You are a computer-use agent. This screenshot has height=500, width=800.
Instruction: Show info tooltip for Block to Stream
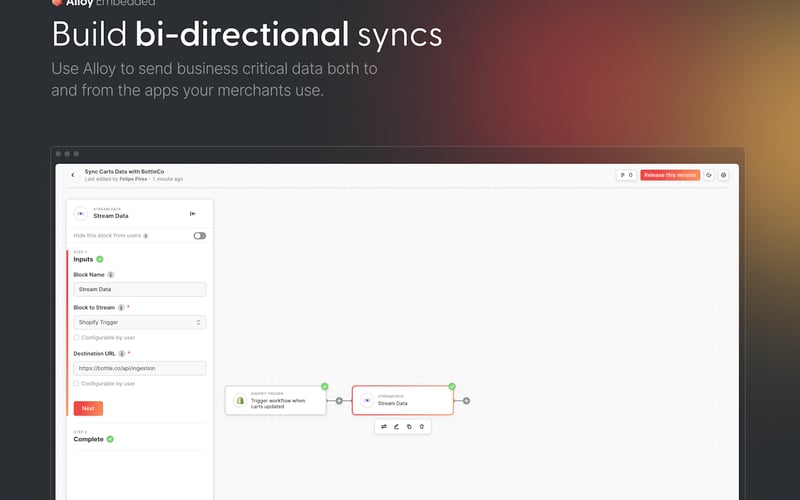coord(121,308)
